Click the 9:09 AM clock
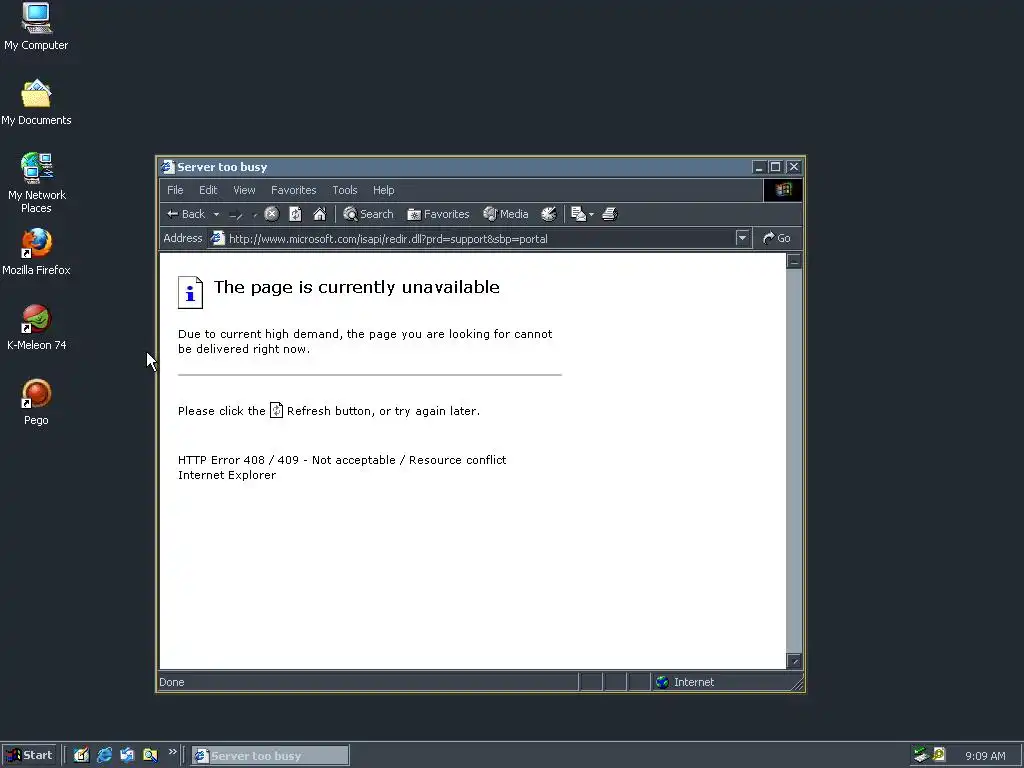 985,756
